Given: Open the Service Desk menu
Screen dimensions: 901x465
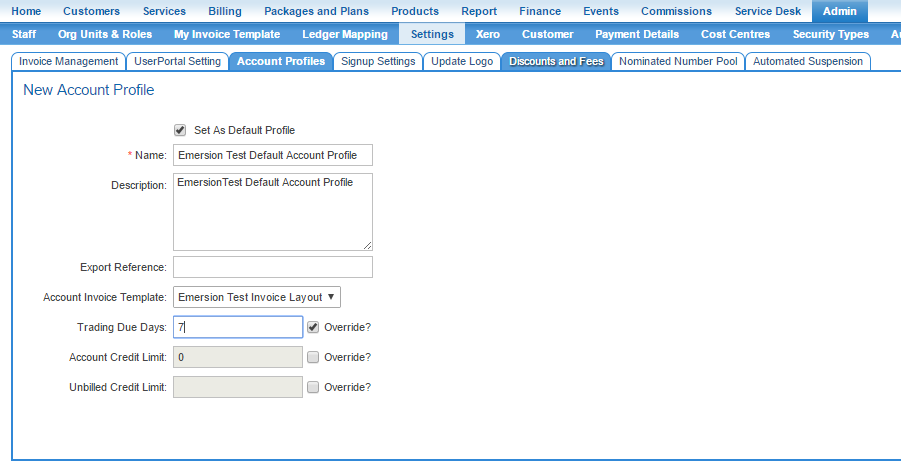Looking at the screenshot, I should 768,11.
